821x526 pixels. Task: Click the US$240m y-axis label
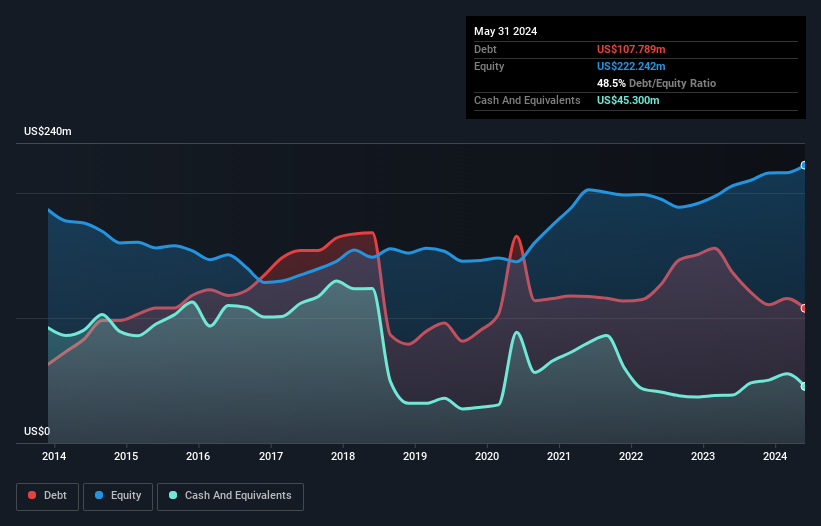coord(48,131)
